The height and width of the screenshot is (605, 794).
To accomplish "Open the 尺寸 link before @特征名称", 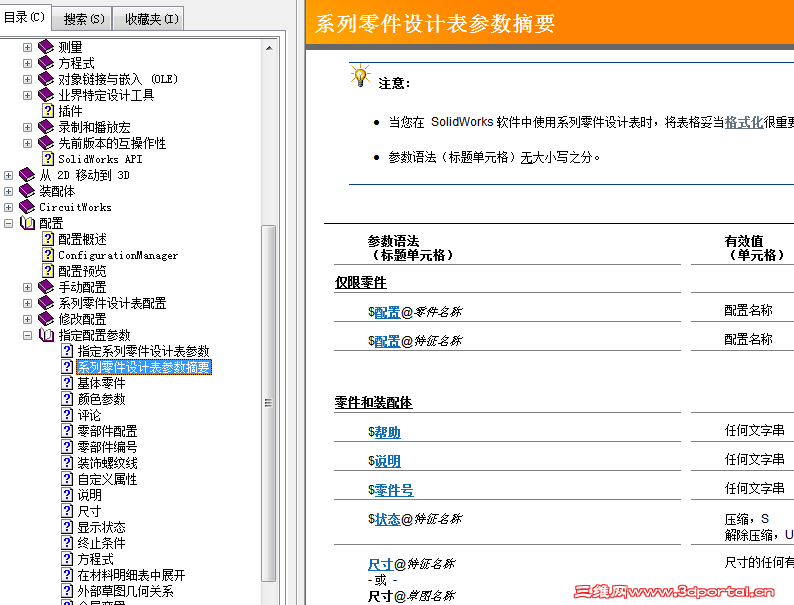I will (380, 564).
